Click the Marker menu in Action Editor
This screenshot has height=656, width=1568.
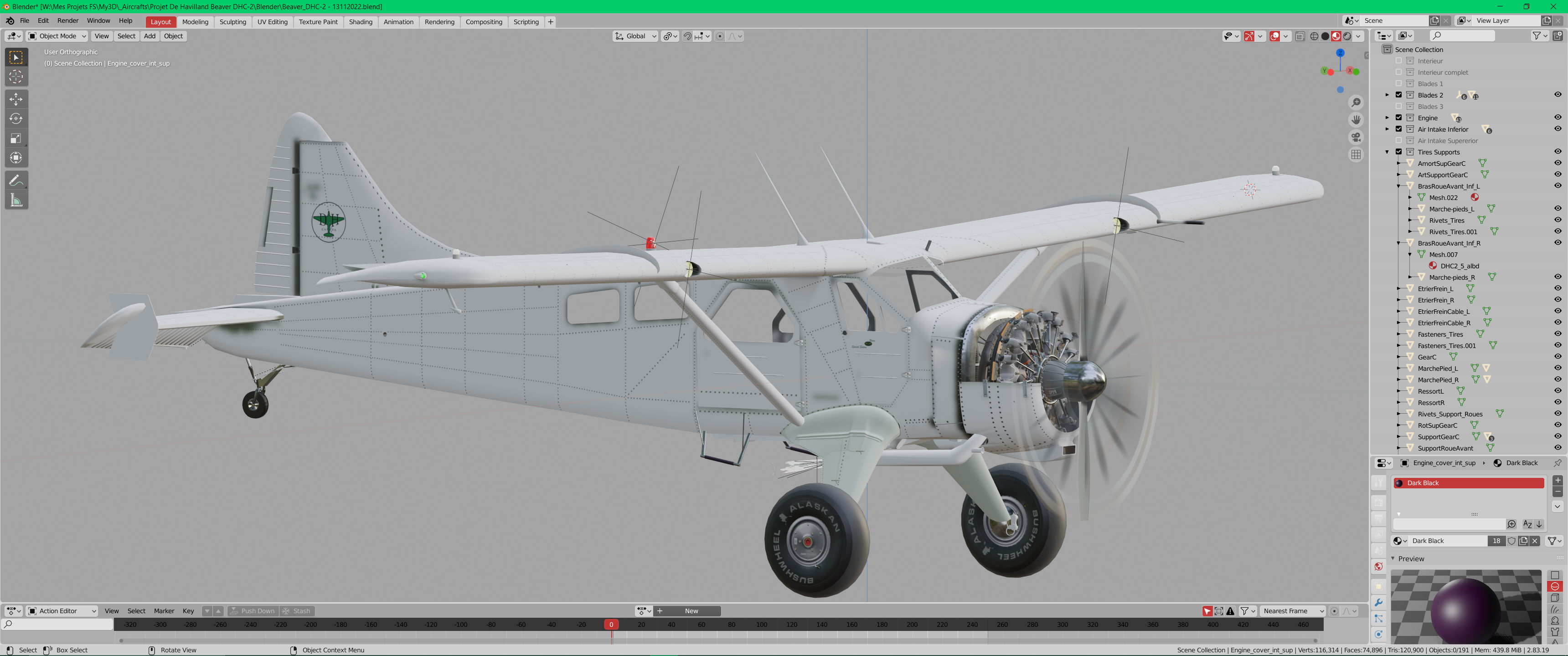point(164,611)
